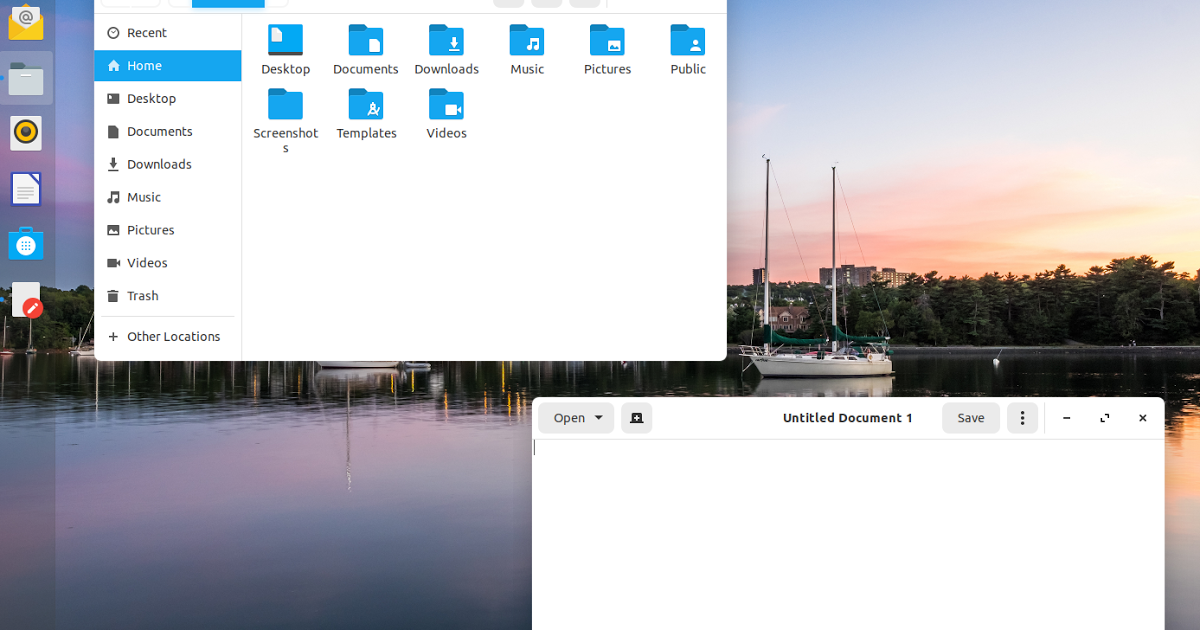Launch the email client from the dock
This screenshot has height=630, width=1200.
(25, 21)
